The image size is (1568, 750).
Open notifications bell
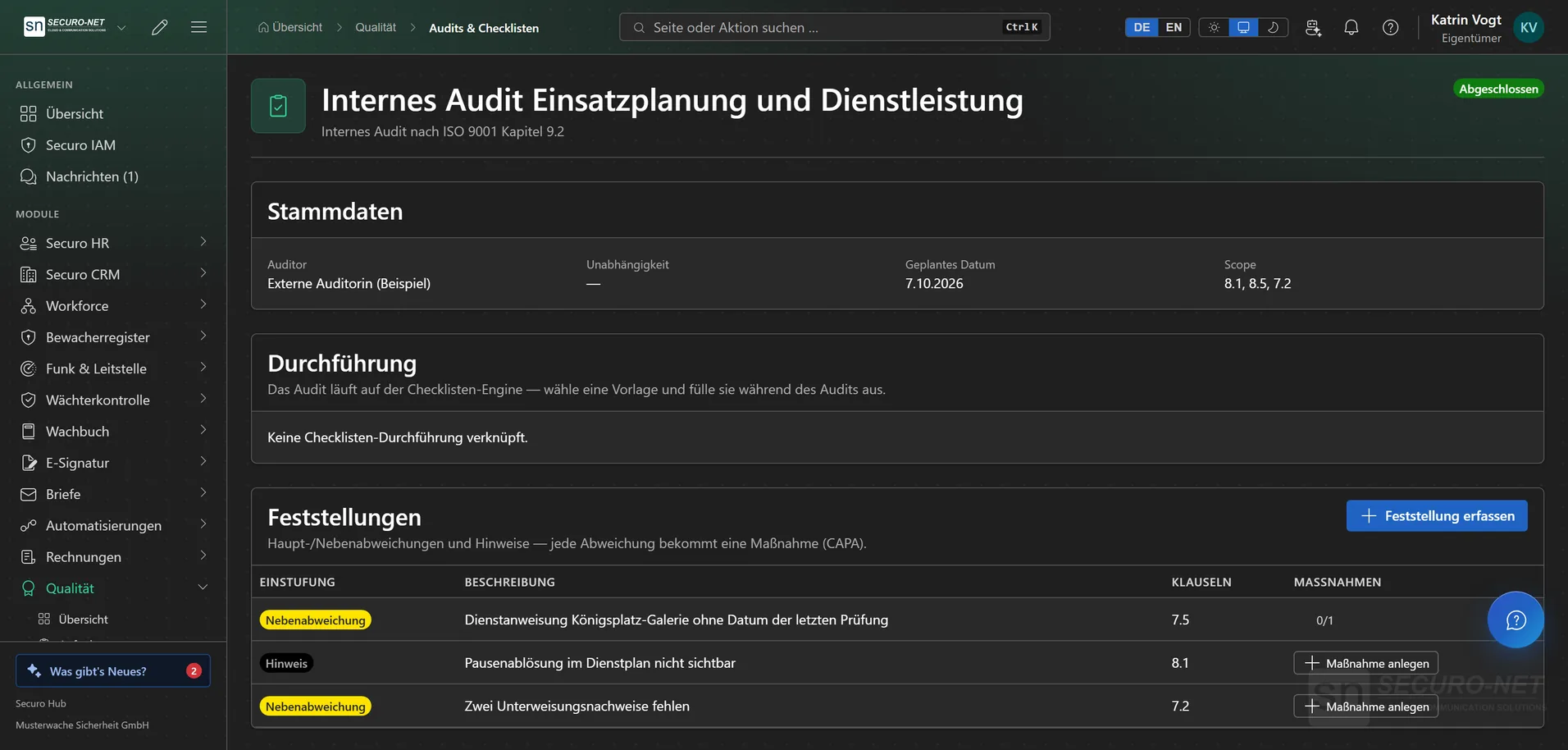tap(1351, 27)
